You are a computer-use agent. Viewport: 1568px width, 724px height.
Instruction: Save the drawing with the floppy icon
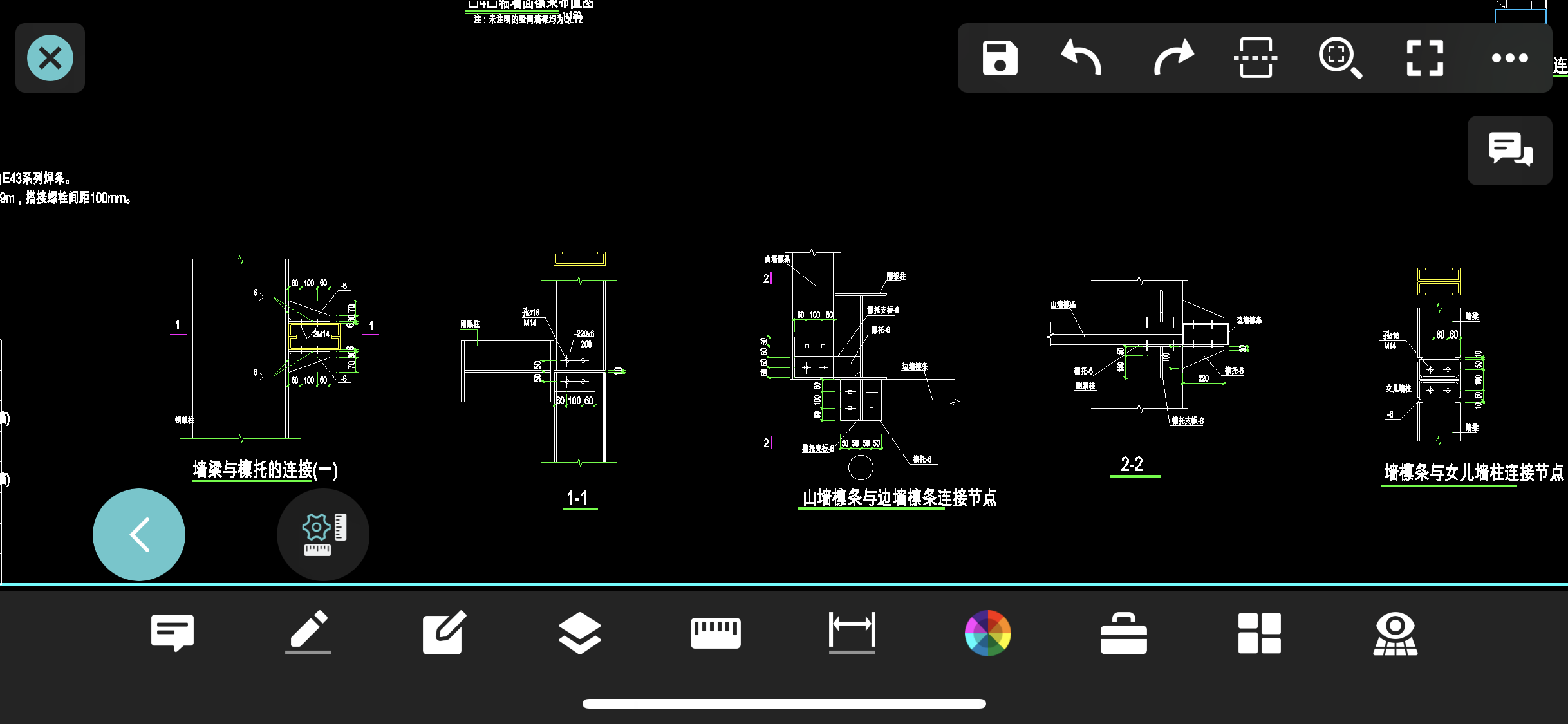(x=1000, y=58)
